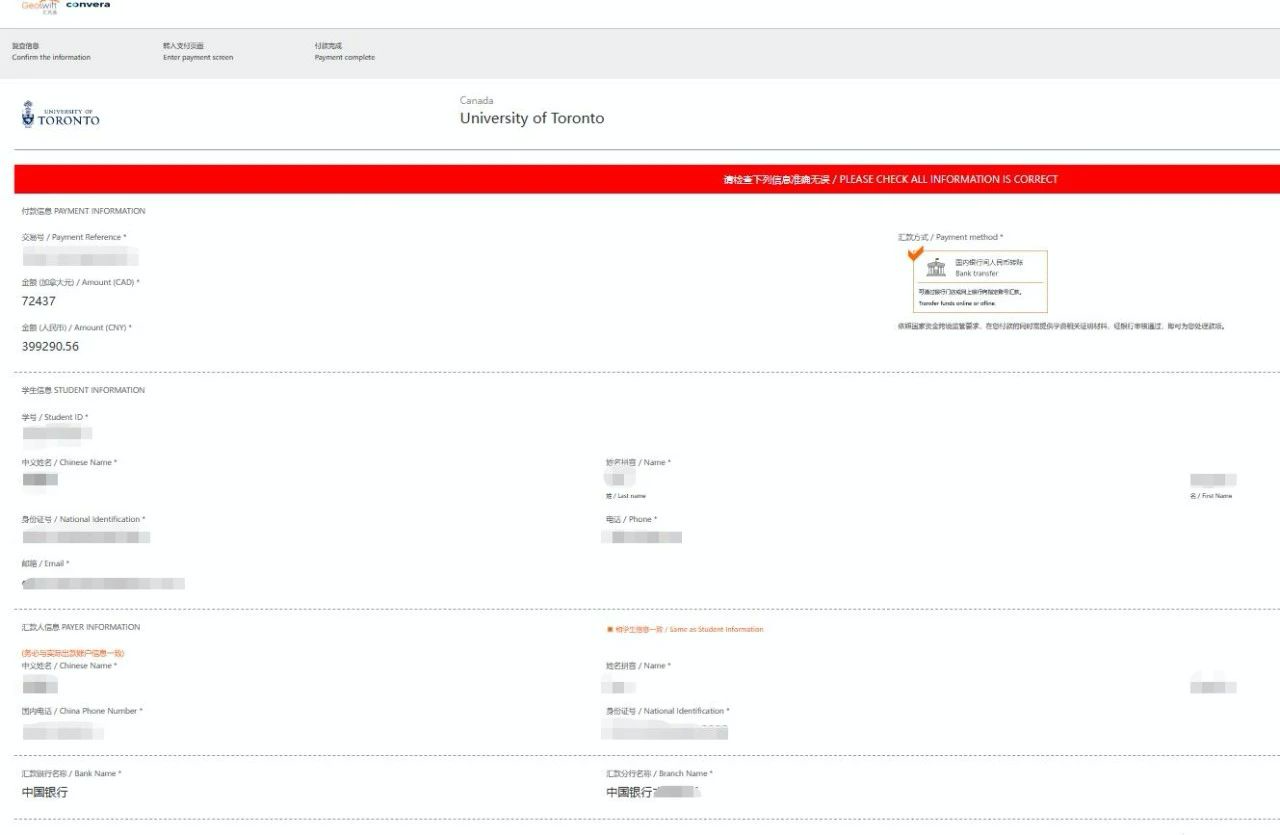Go to the 'Confirm the information' step
The width and height of the screenshot is (1280, 835).
point(51,52)
